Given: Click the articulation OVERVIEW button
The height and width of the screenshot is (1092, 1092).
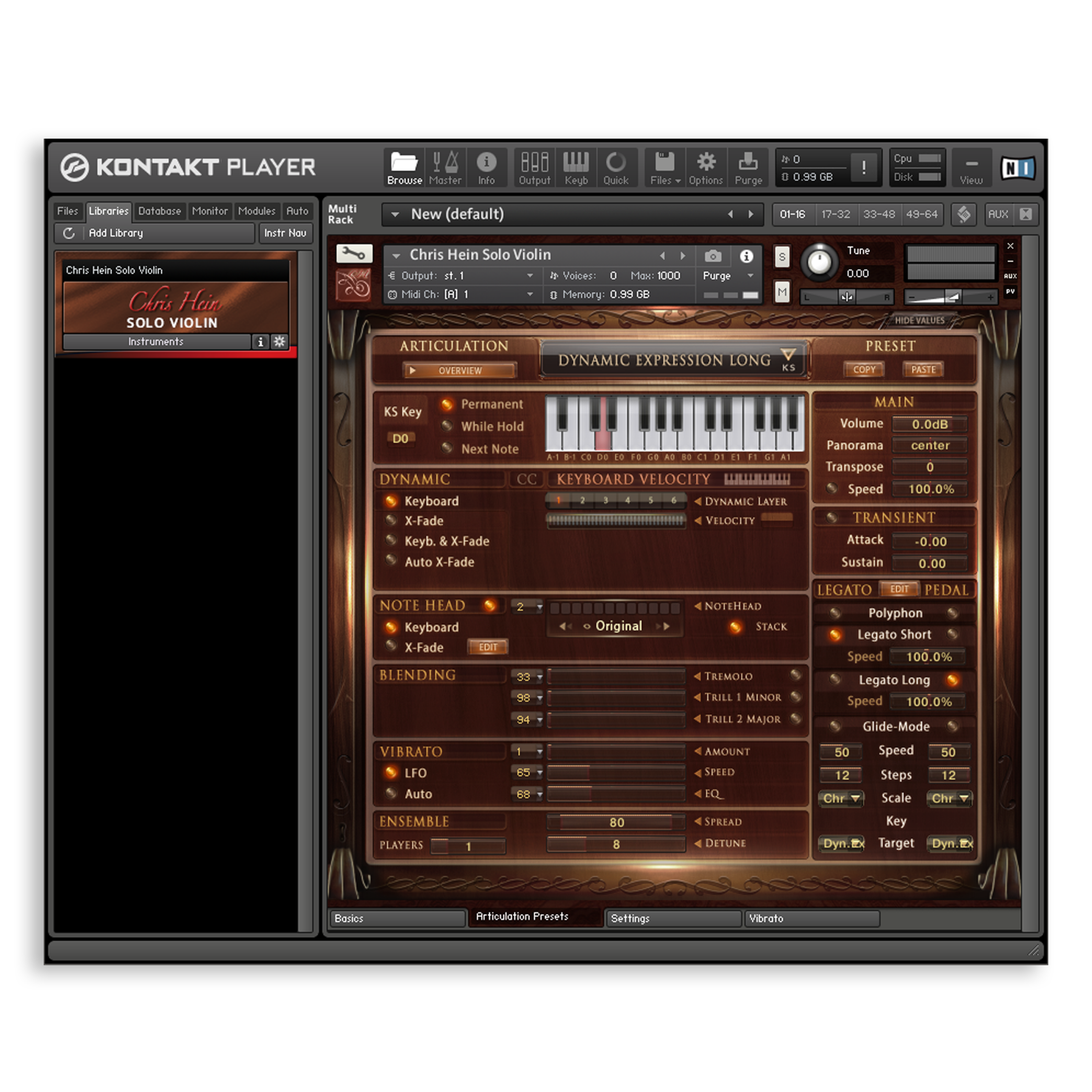Looking at the screenshot, I should pyautogui.click(x=459, y=370).
